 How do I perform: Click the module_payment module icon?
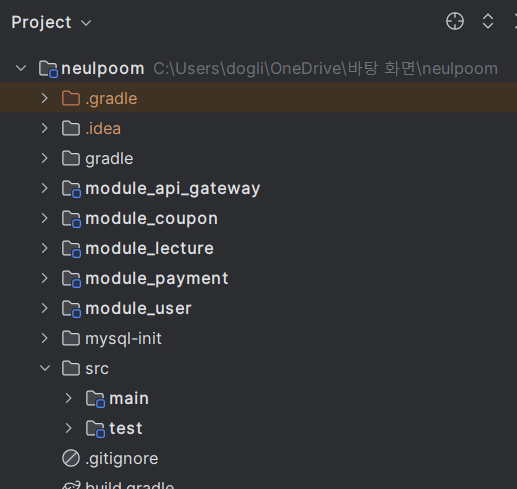coord(71,279)
